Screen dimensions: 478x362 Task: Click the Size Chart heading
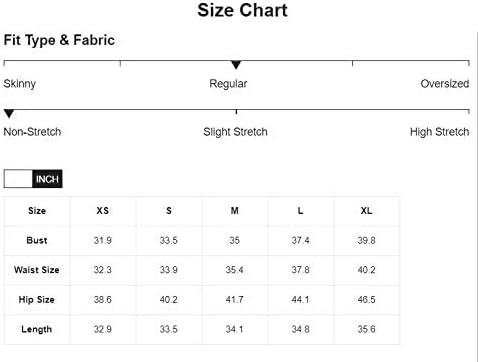[x=242, y=10]
